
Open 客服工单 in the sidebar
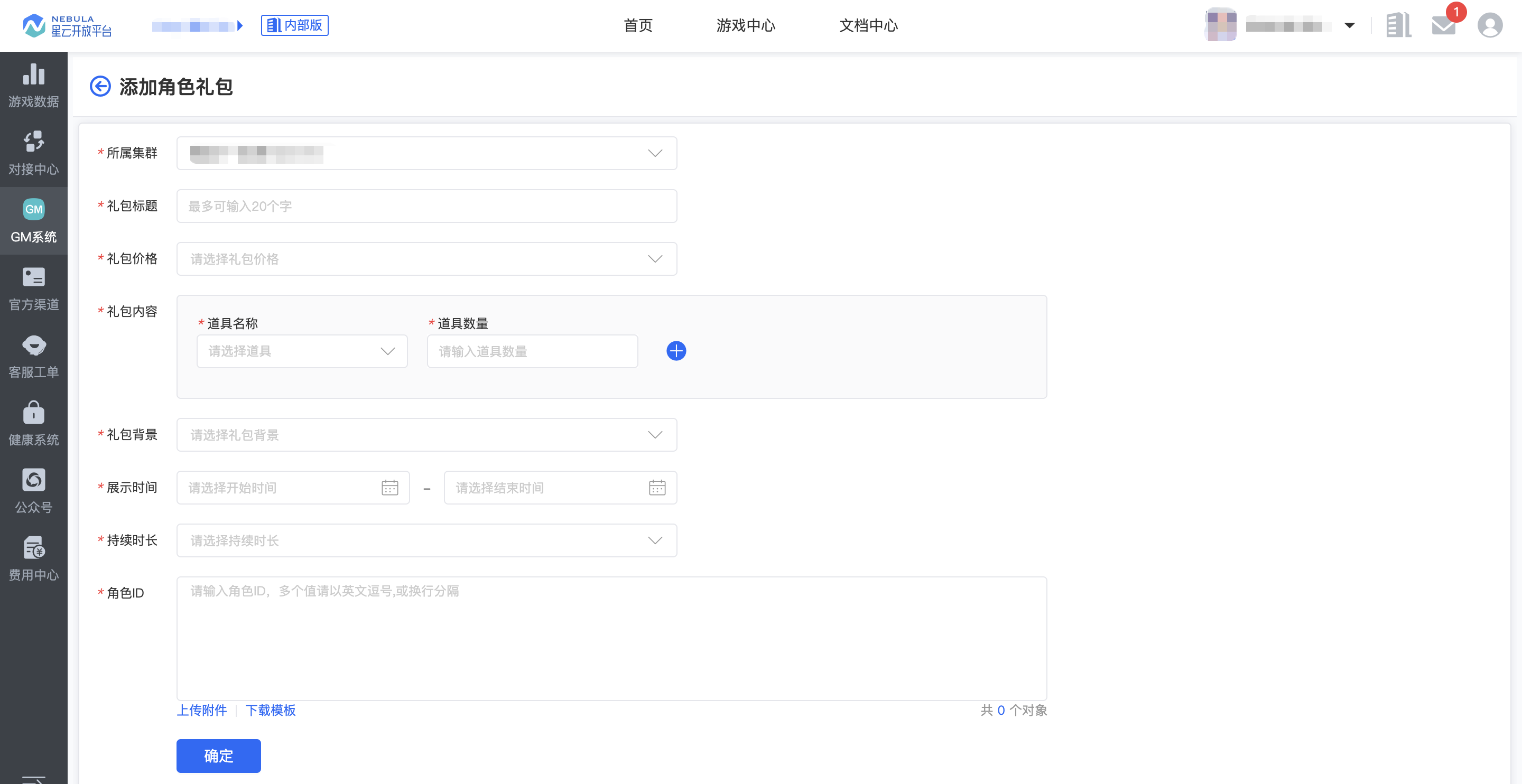click(34, 356)
